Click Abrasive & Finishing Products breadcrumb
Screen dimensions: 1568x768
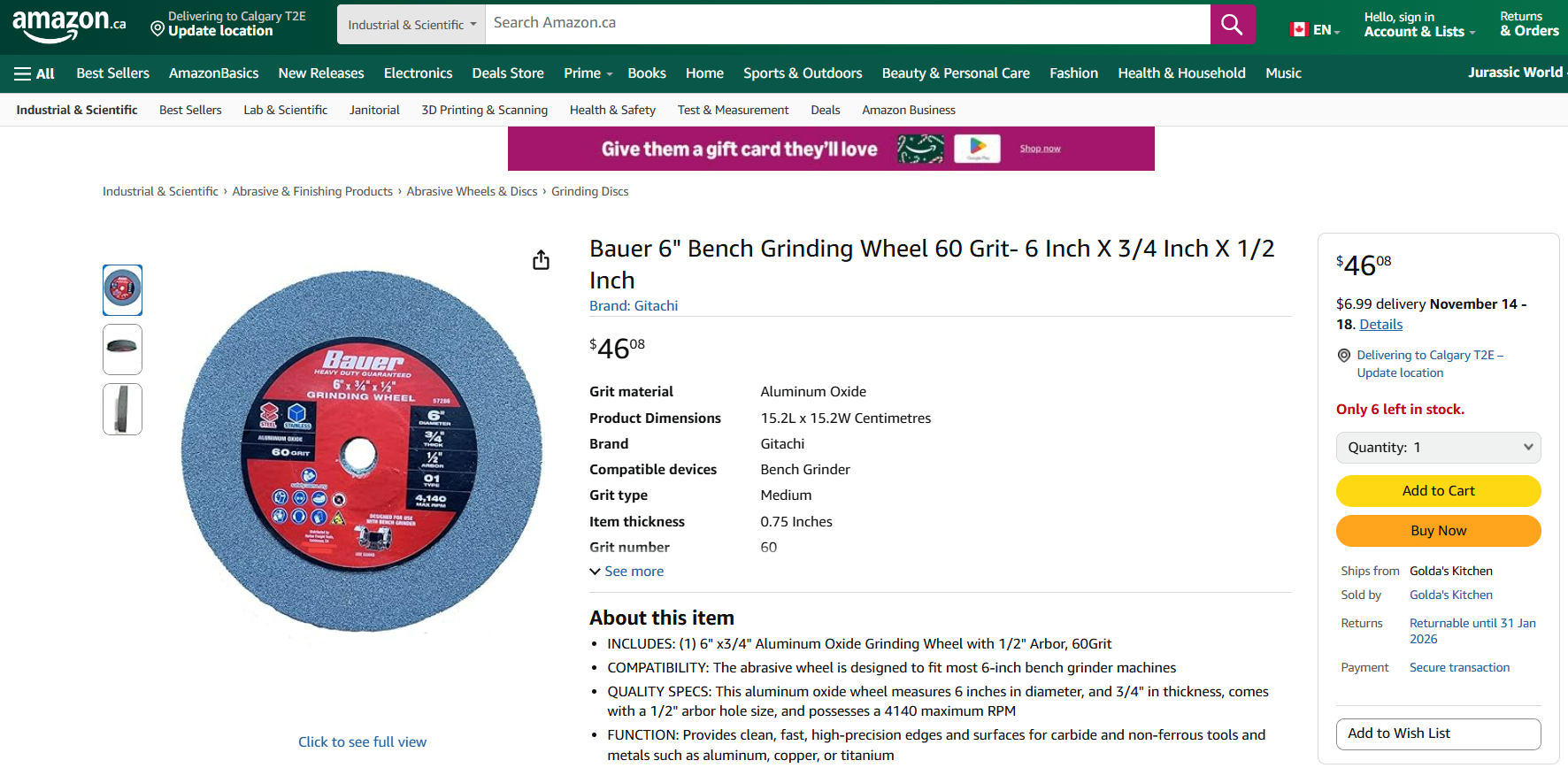pyautogui.click(x=312, y=191)
